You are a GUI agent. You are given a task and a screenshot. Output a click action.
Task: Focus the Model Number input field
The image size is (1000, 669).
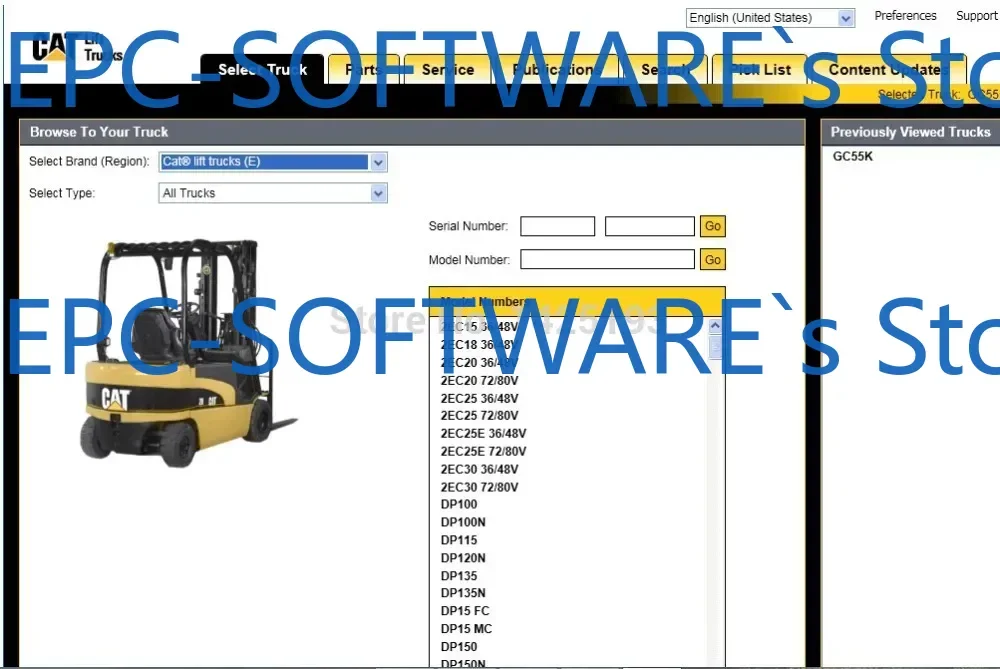tap(607, 260)
